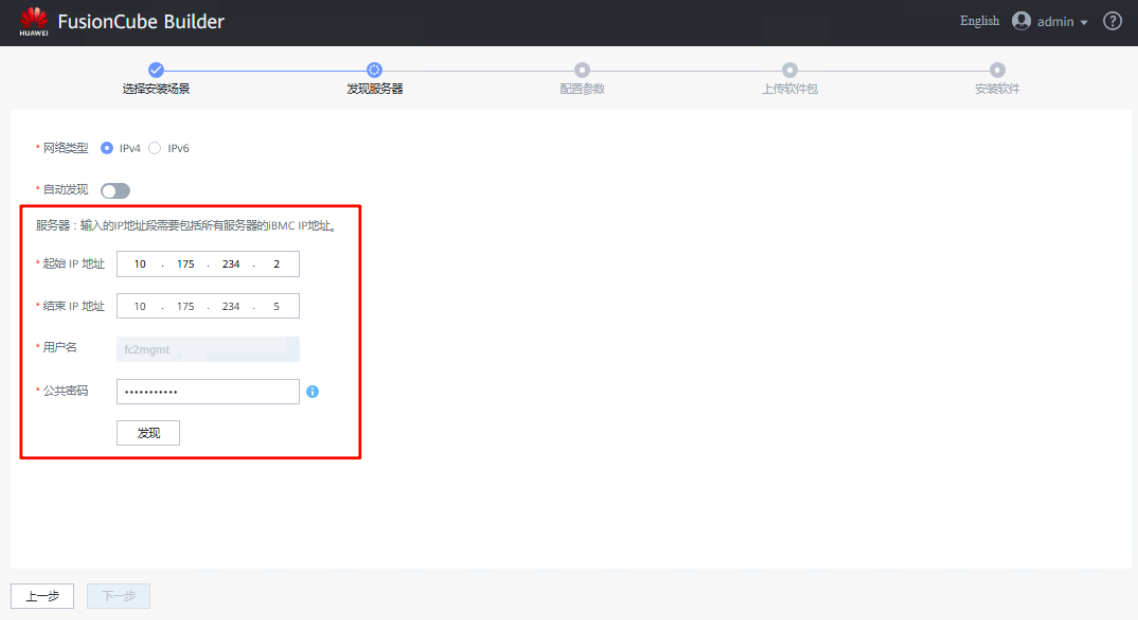Click the 安装软件 step circle icon

pos(997,70)
